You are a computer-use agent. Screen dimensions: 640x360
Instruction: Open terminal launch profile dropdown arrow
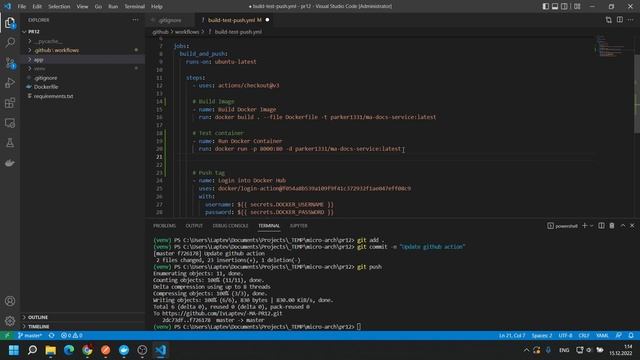click(591, 226)
